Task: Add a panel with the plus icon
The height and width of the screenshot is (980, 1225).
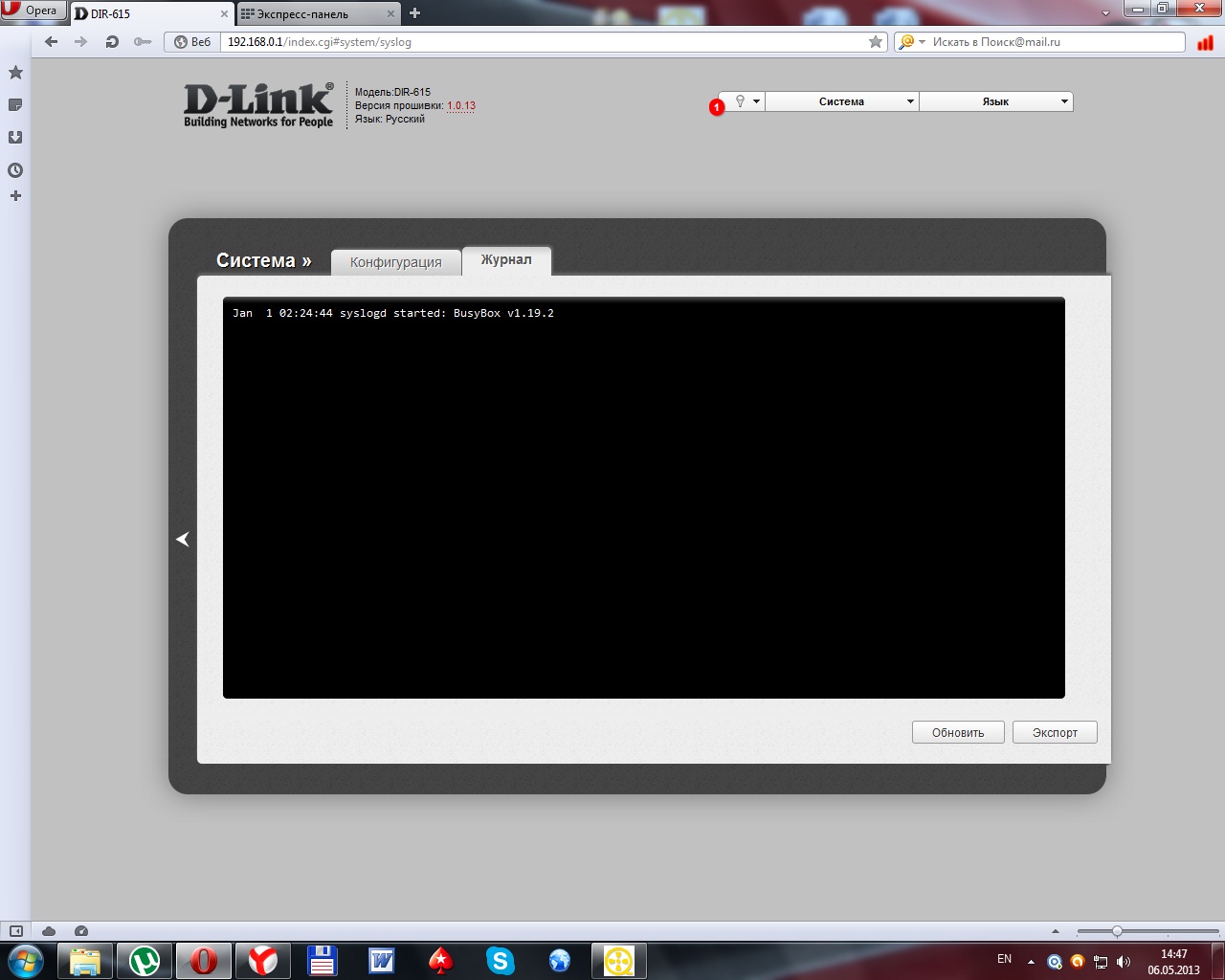Action: [x=15, y=196]
